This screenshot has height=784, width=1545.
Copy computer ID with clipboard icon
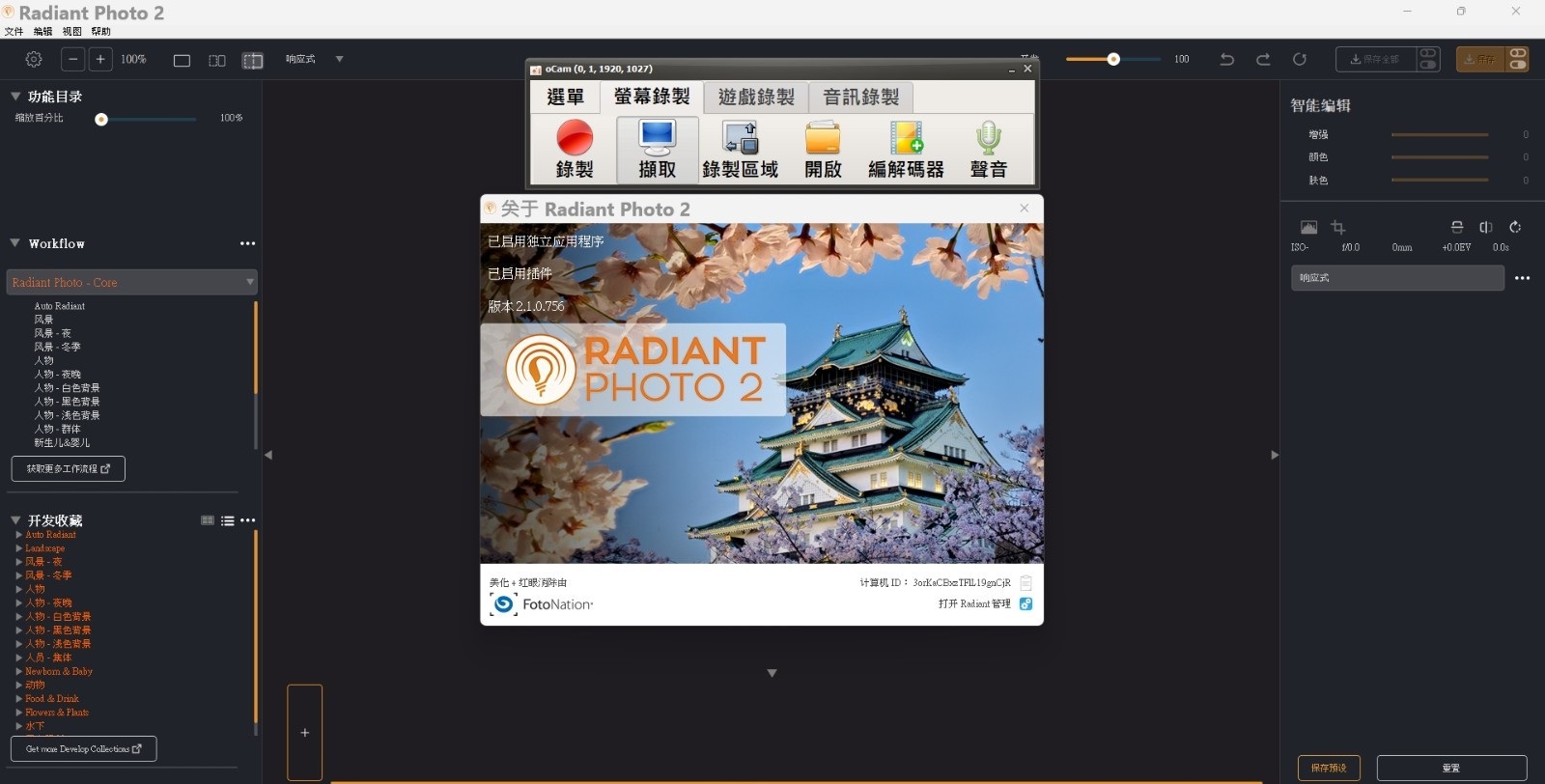[x=1025, y=583]
